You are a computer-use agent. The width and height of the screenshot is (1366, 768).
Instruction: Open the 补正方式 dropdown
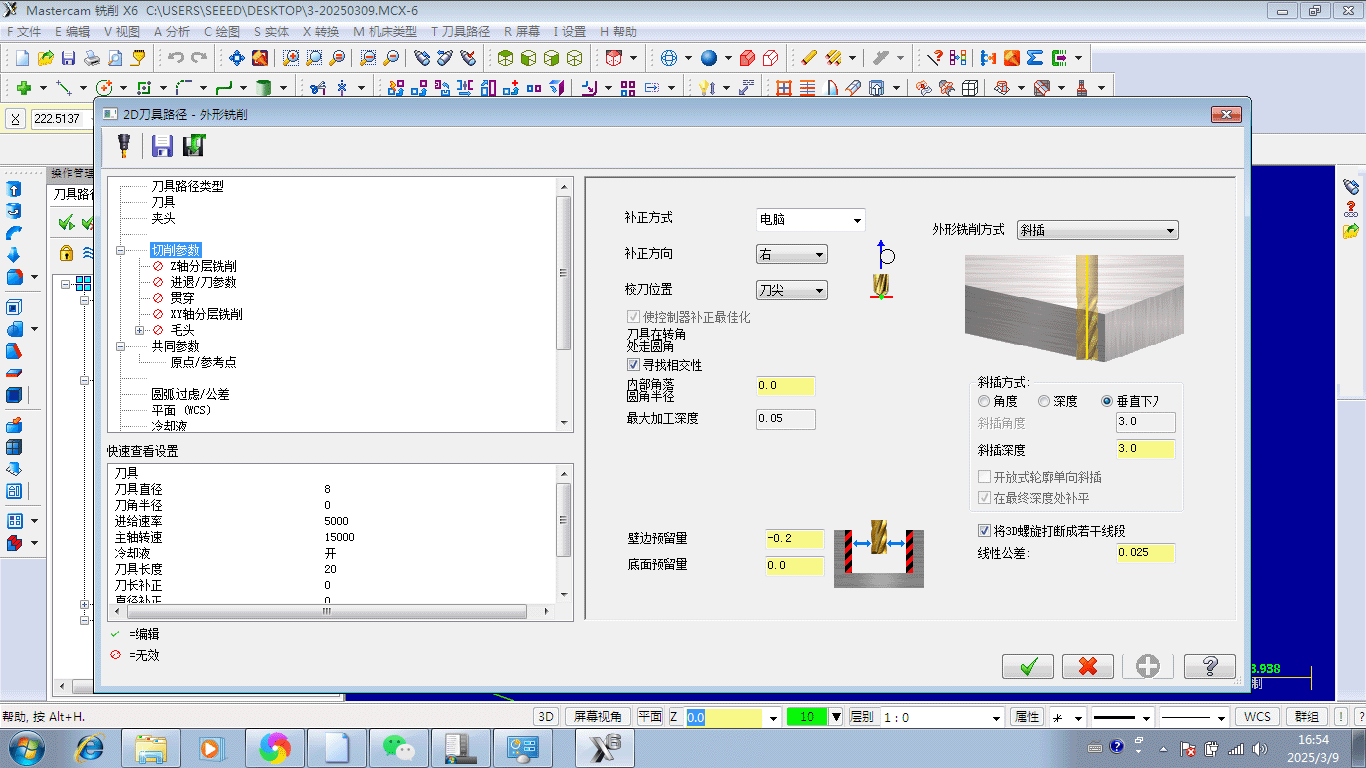coord(811,220)
